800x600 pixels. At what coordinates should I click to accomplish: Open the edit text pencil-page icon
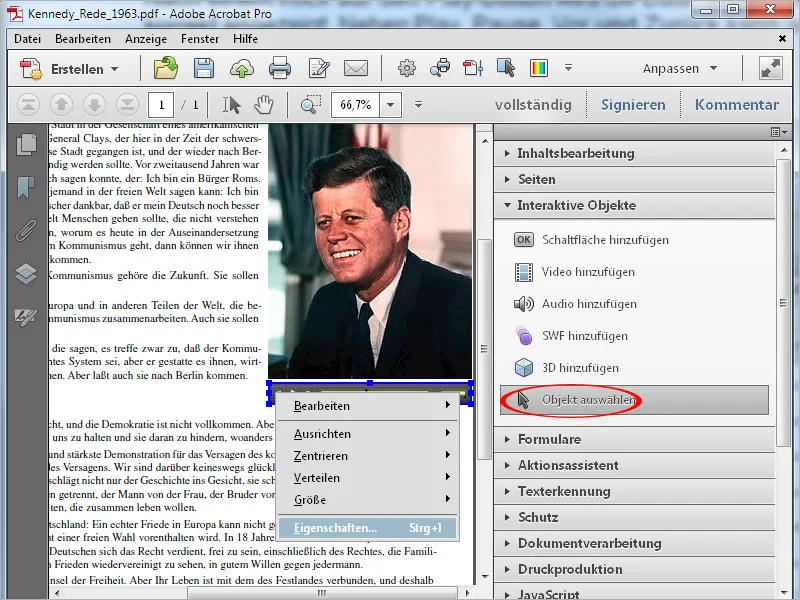318,68
